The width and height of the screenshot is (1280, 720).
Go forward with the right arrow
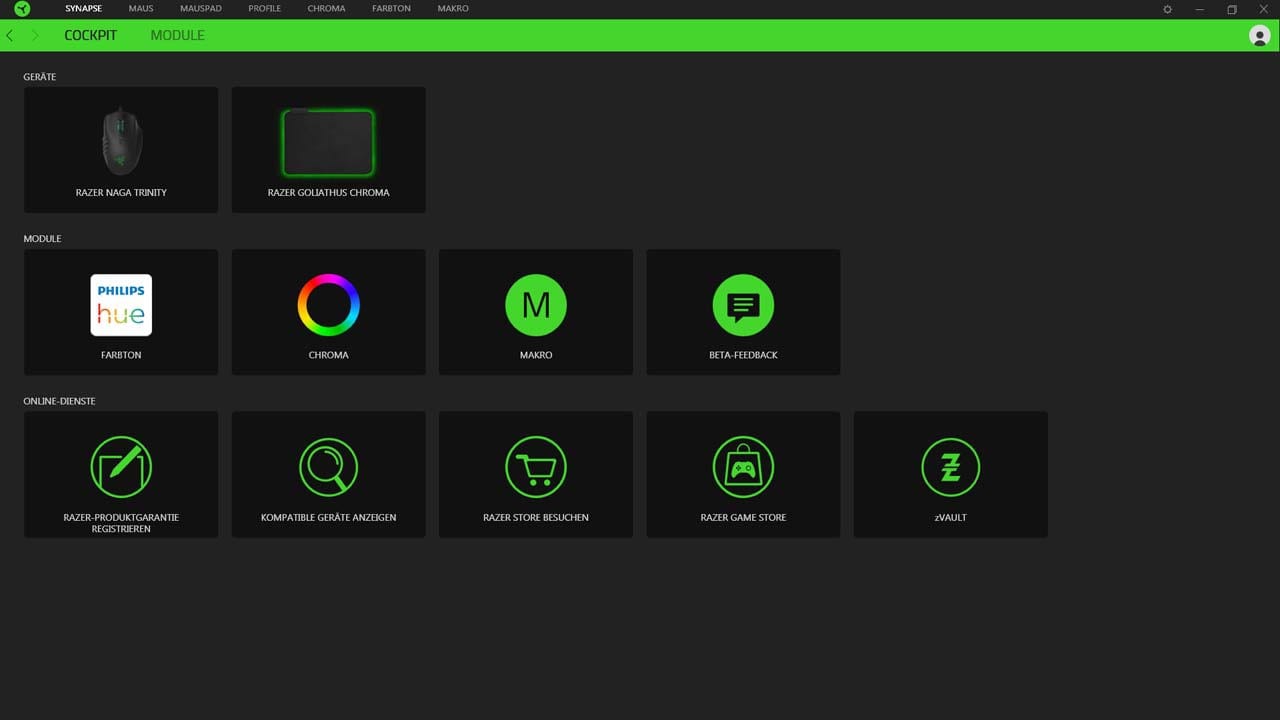click(35, 35)
